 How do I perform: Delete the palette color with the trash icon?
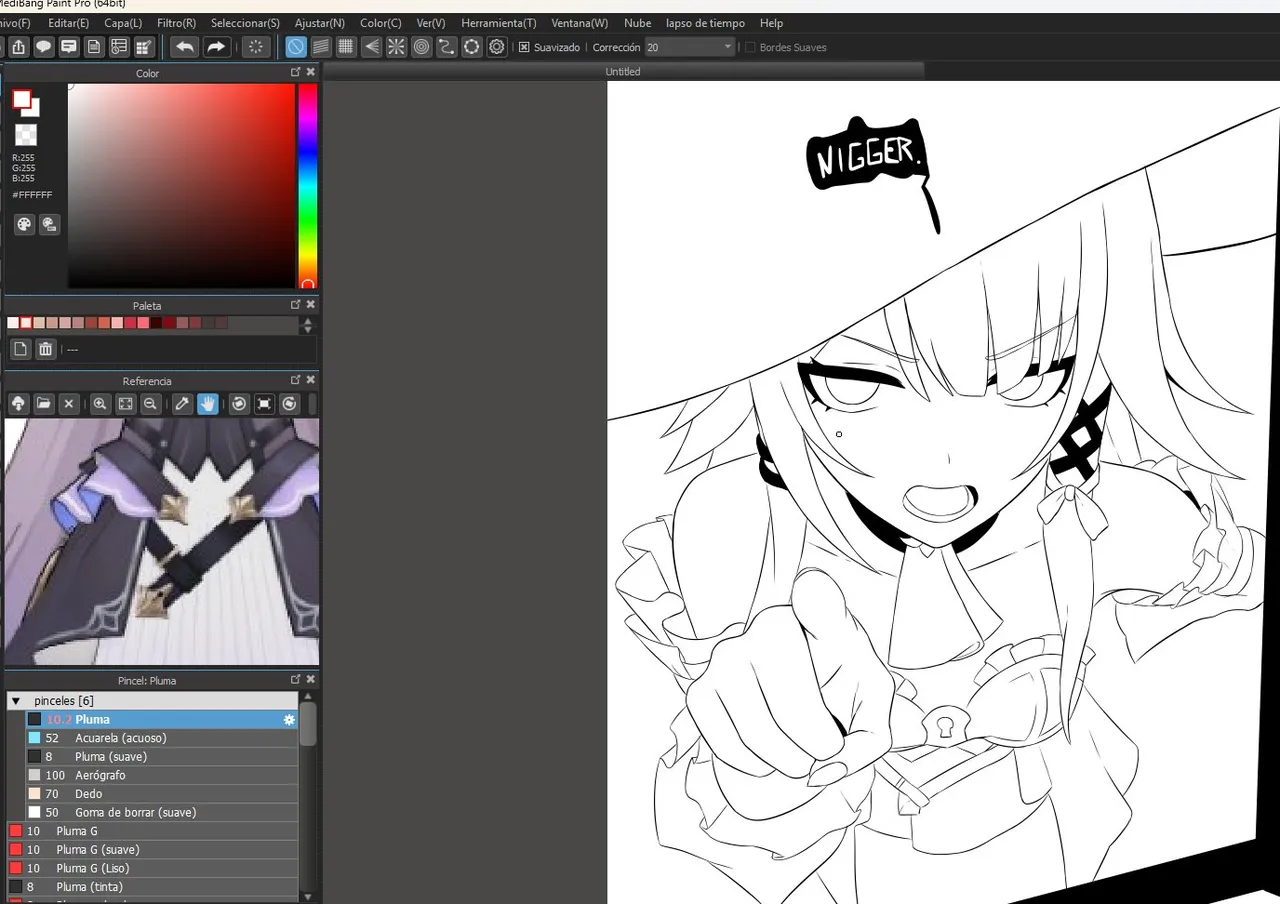tap(45, 349)
